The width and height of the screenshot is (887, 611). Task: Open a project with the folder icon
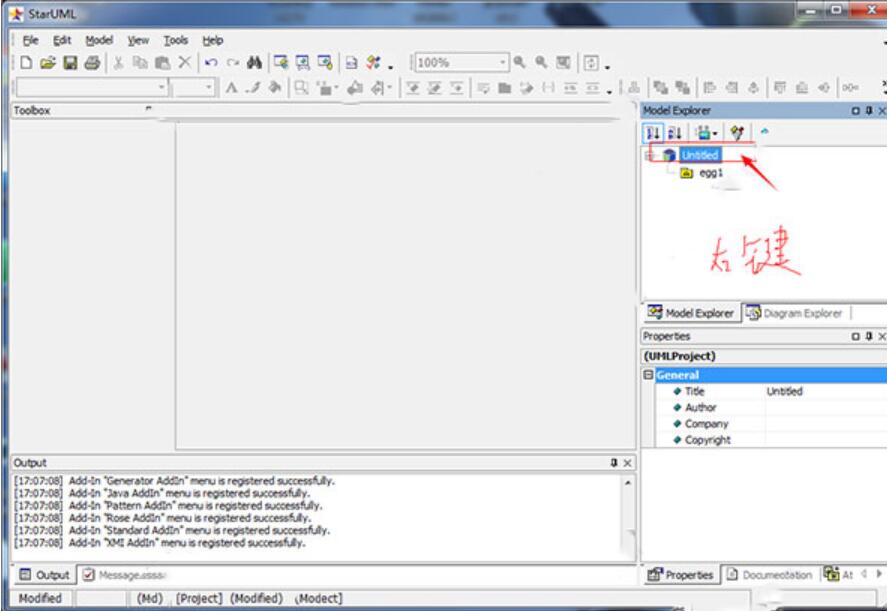click(x=48, y=62)
